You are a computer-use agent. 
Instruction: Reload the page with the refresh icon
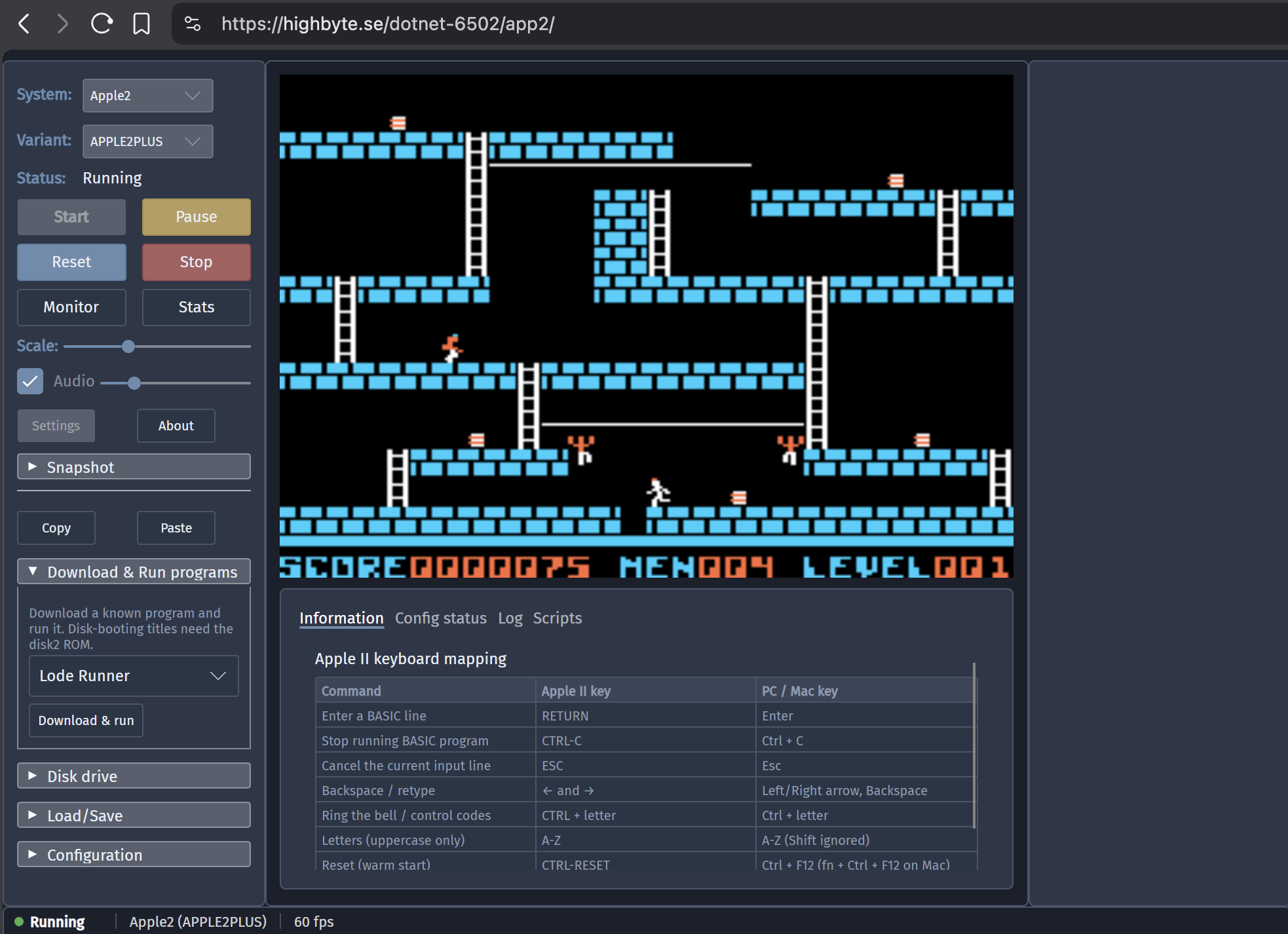coord(102,24)
